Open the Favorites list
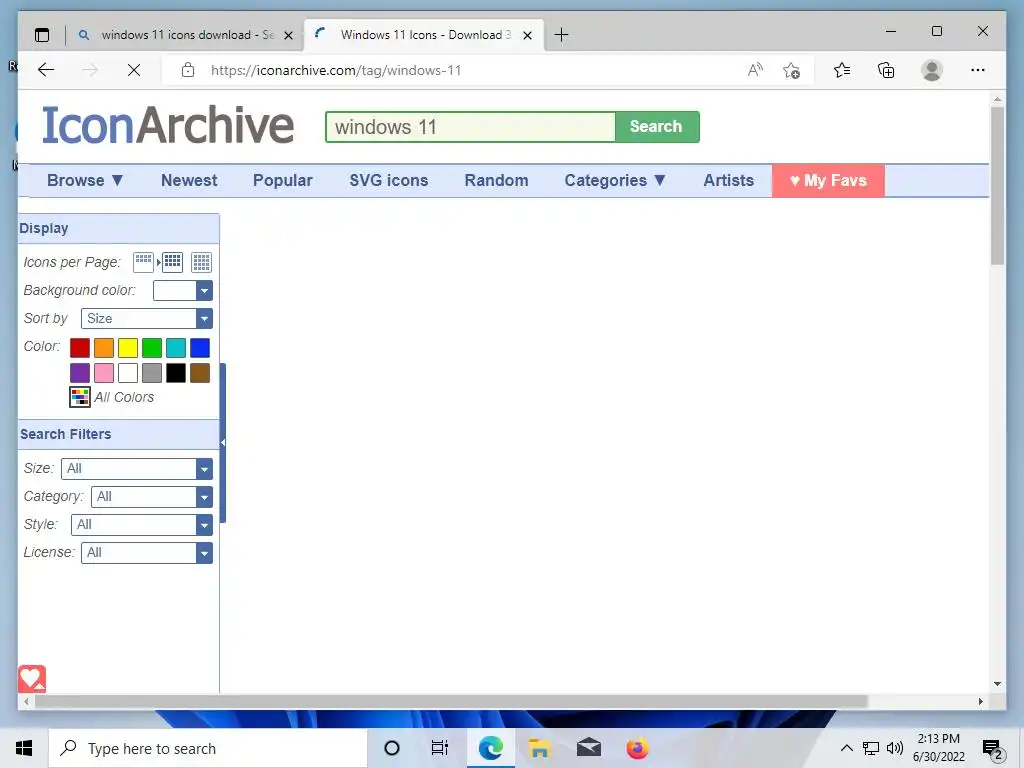 pos(842,70)
